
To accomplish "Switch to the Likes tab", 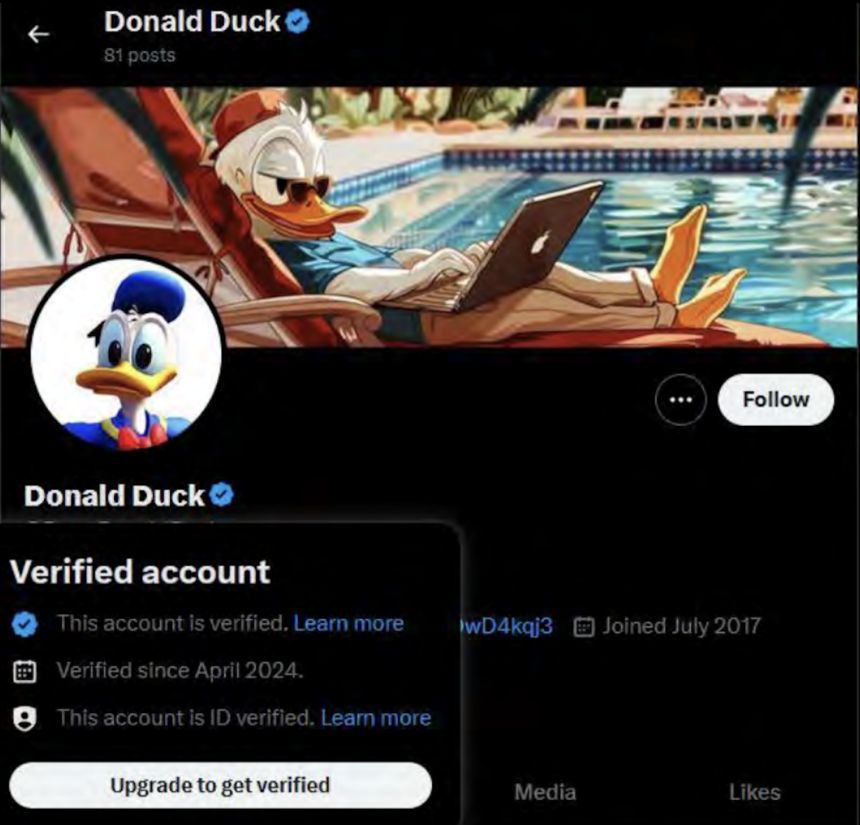I will point(755,791).
